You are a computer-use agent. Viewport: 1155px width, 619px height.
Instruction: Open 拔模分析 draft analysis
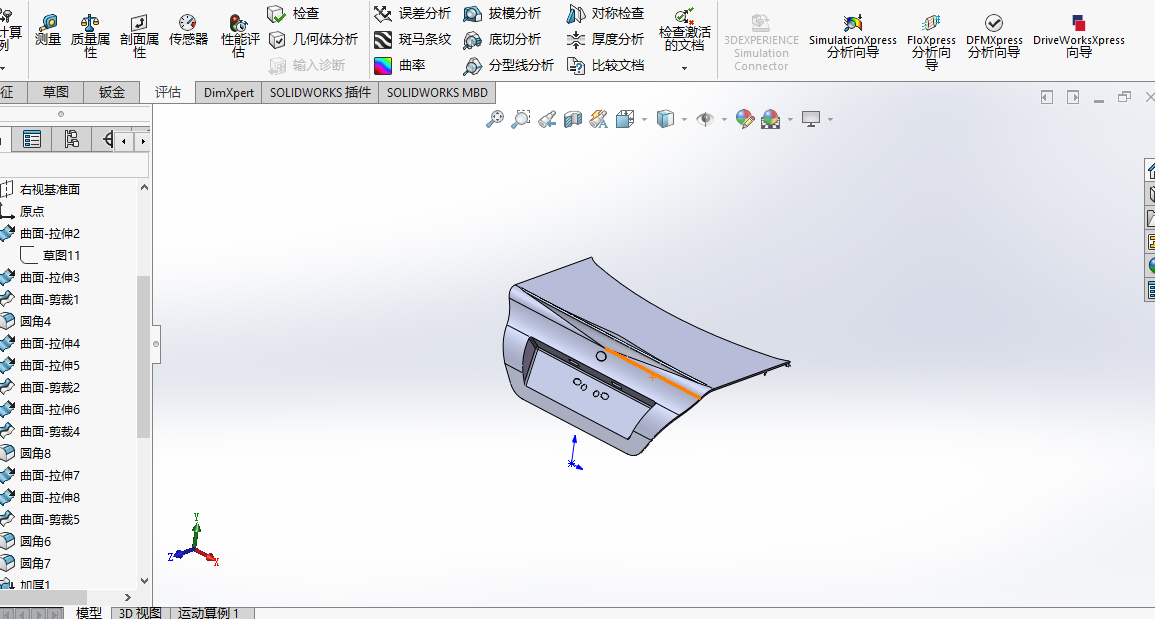(502, 13)
